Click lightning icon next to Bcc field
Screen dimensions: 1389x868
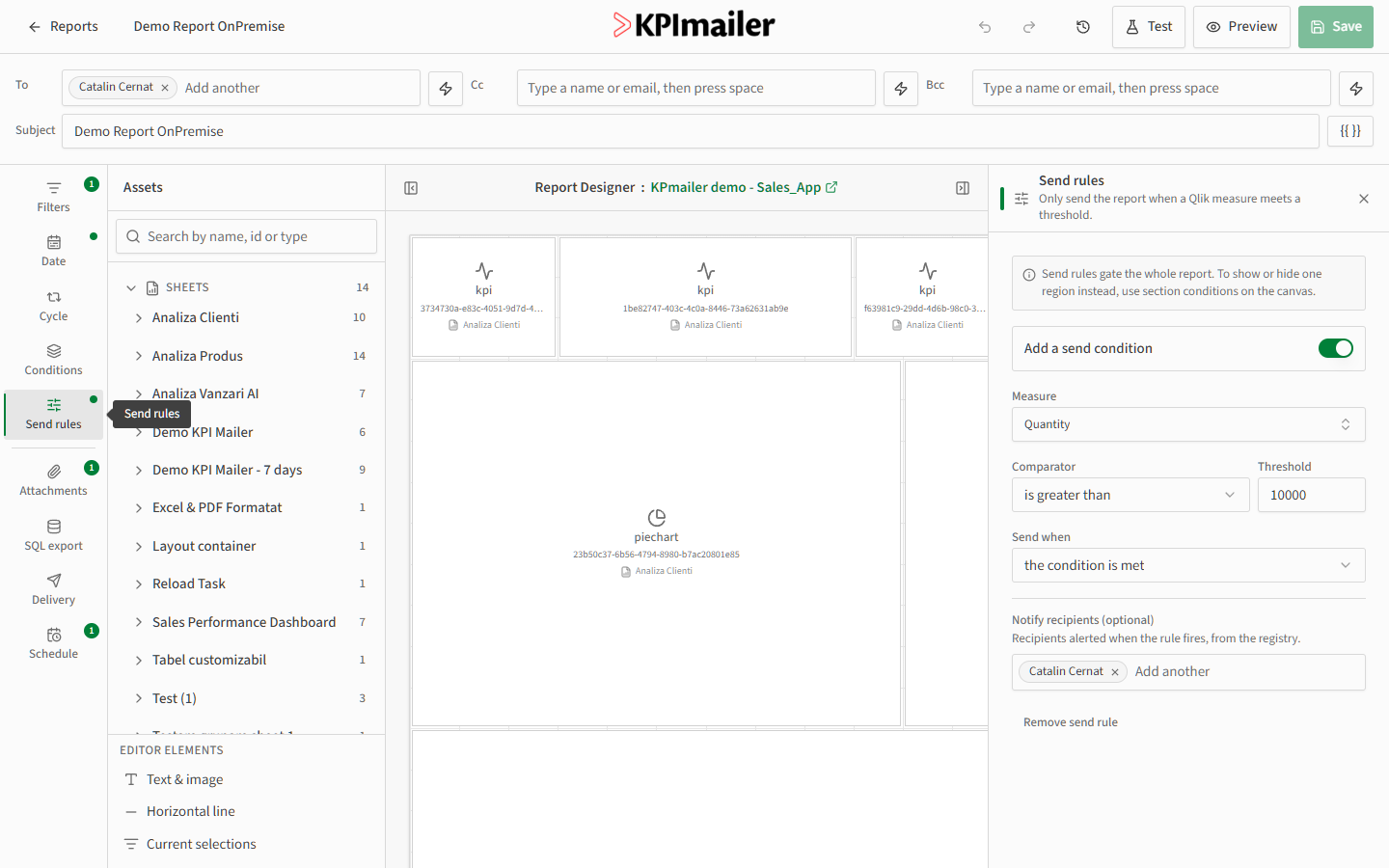(1356, 88)
